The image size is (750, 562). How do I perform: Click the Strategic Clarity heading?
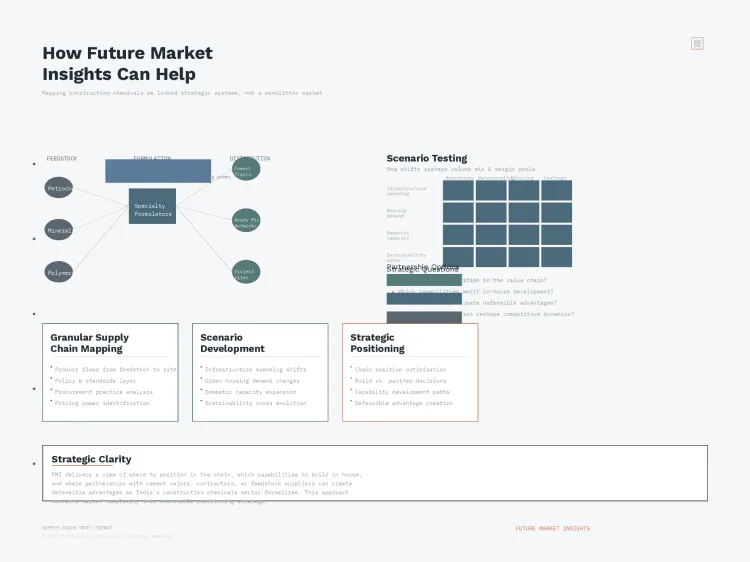click(x=91, y=459)
